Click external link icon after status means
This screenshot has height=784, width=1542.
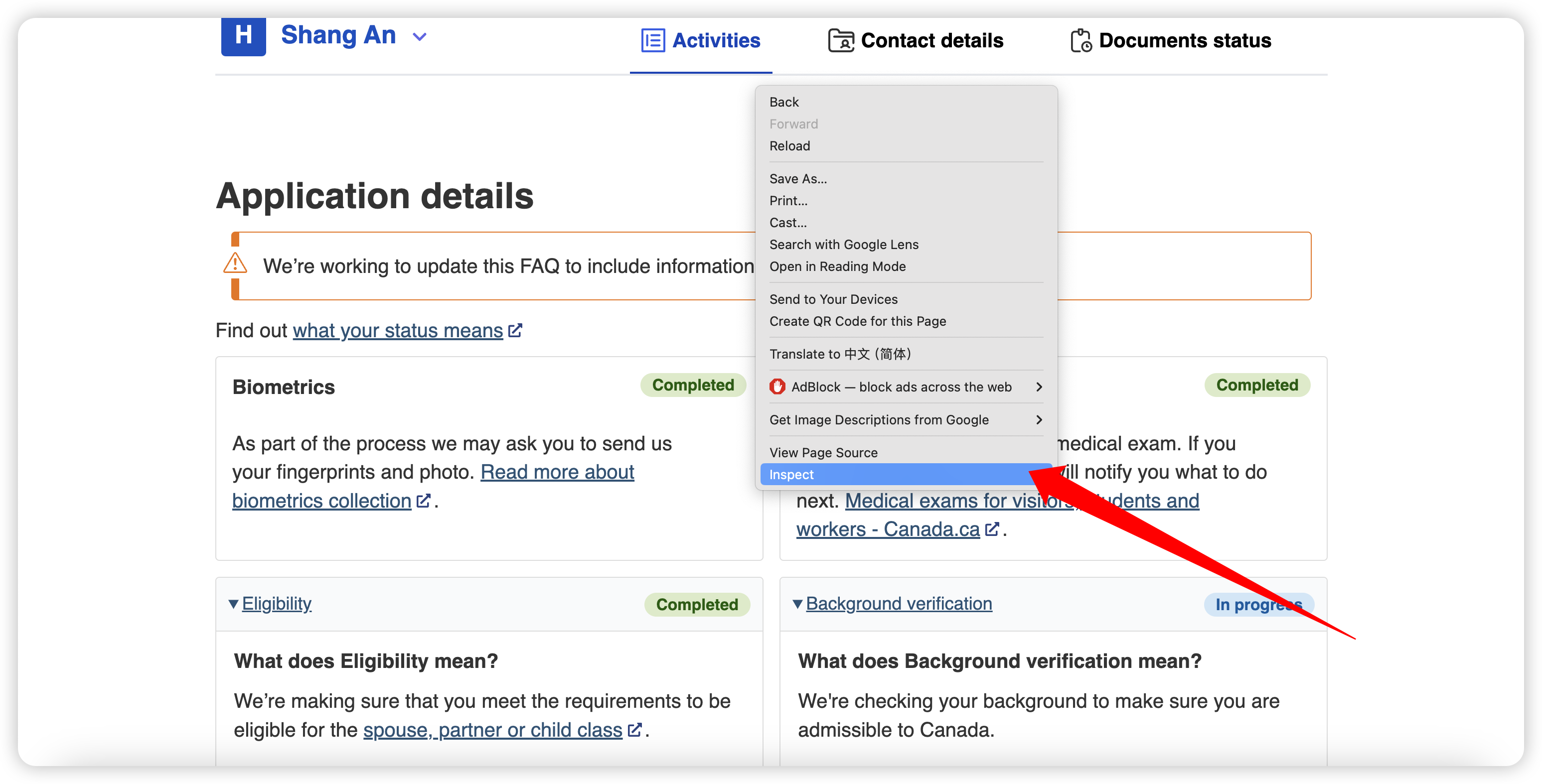tap(515, 330)
